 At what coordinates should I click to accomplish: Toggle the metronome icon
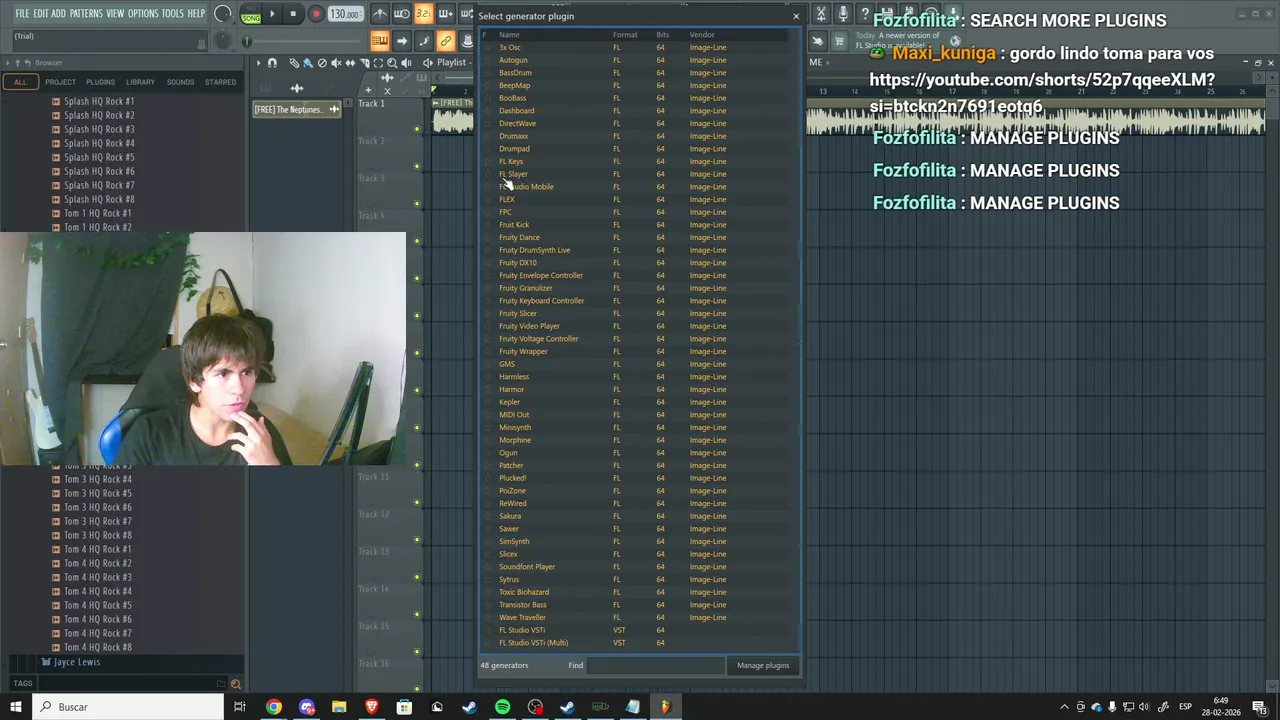click(x=380, y=14)
